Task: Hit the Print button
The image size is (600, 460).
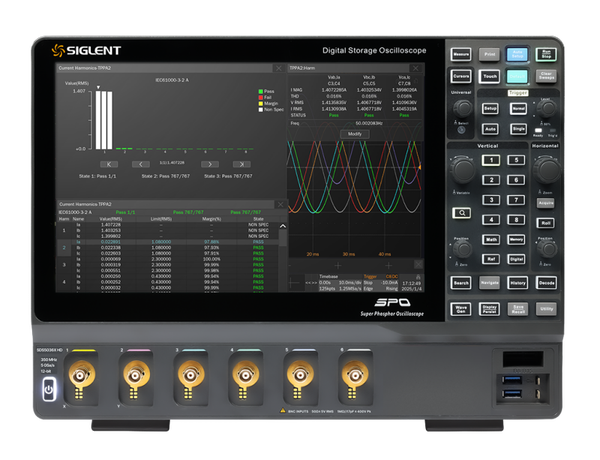Action: 489,54
